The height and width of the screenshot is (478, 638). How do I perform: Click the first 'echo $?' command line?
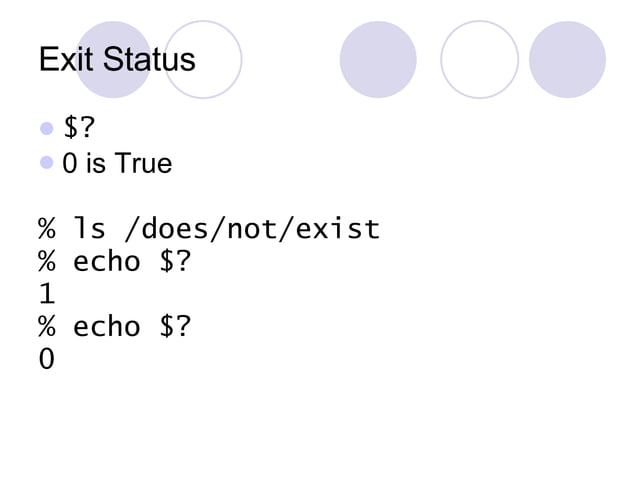pos(114,261)
